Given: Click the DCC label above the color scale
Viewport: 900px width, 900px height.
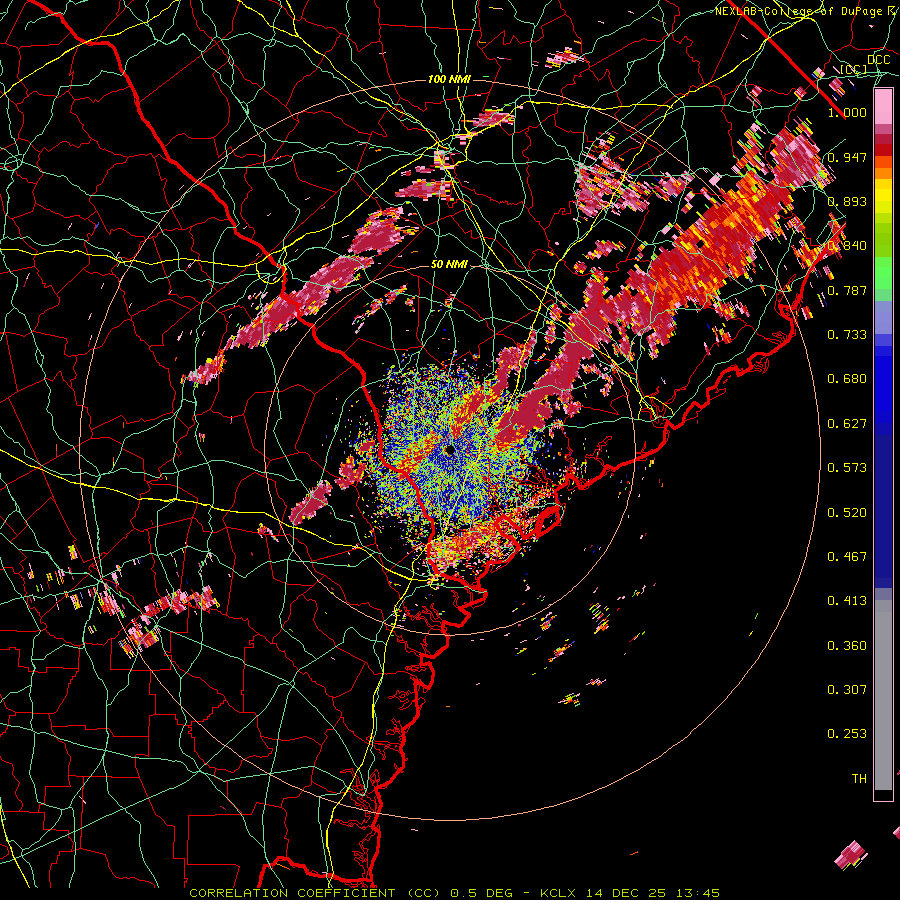Looking at the screenshot, I should coord(878,60).
